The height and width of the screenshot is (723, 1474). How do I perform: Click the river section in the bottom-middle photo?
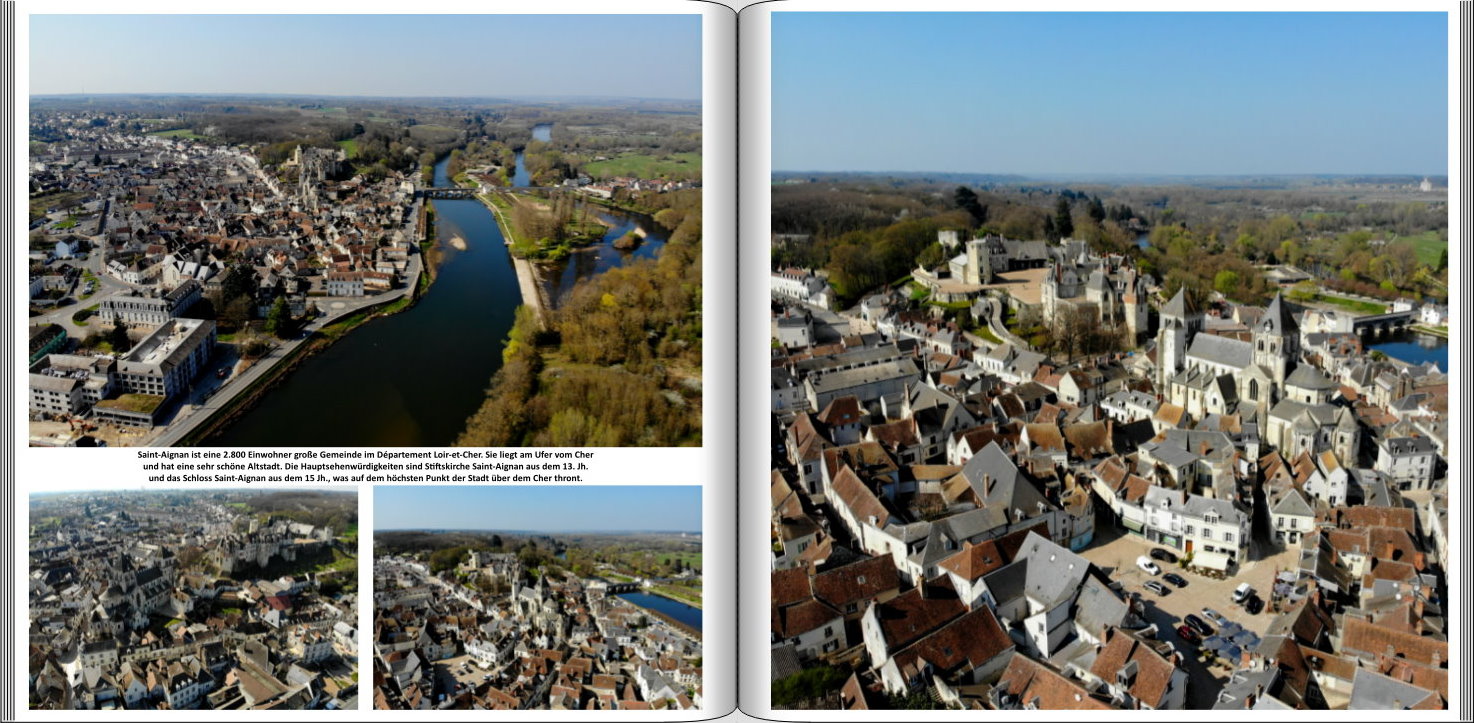pos(662,607)
